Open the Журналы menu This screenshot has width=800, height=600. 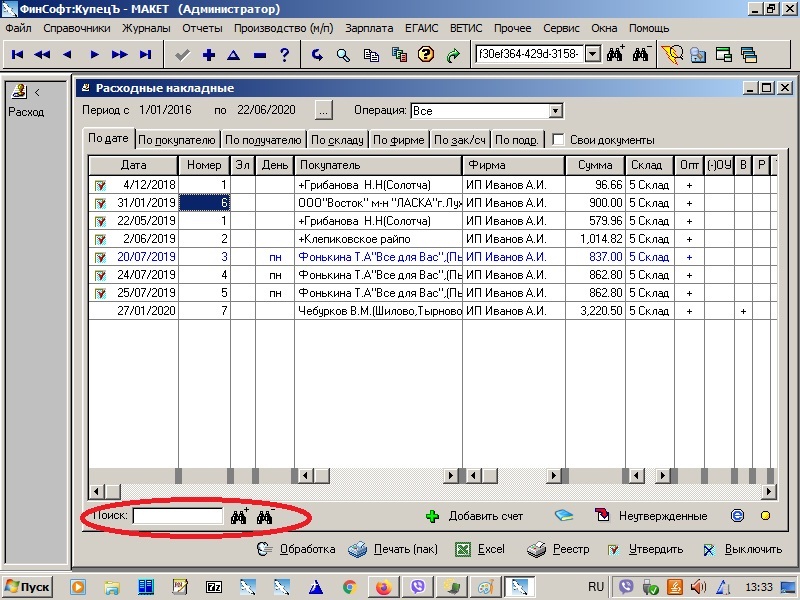146,28
